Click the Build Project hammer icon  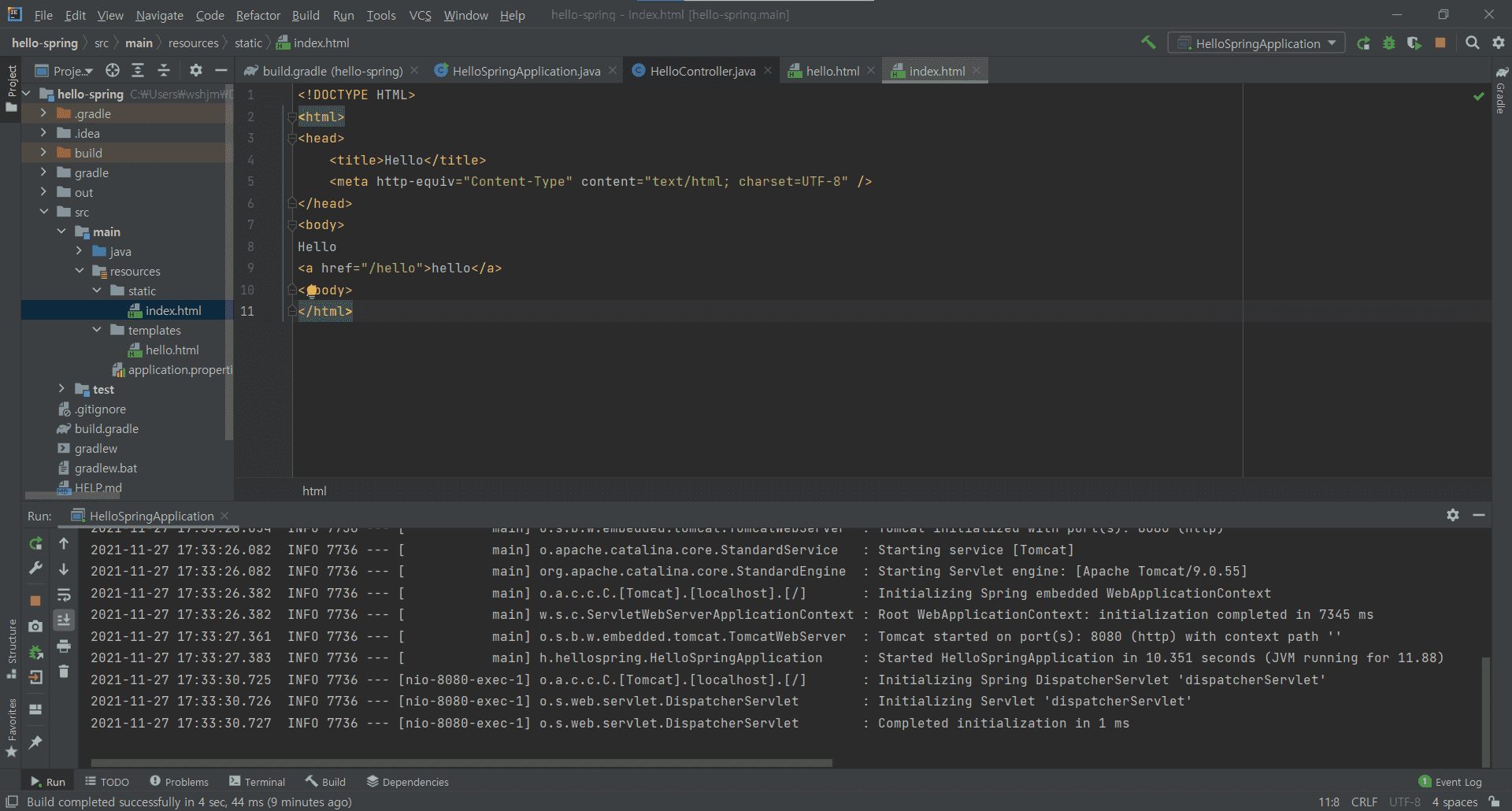[x=1148, y=43]
